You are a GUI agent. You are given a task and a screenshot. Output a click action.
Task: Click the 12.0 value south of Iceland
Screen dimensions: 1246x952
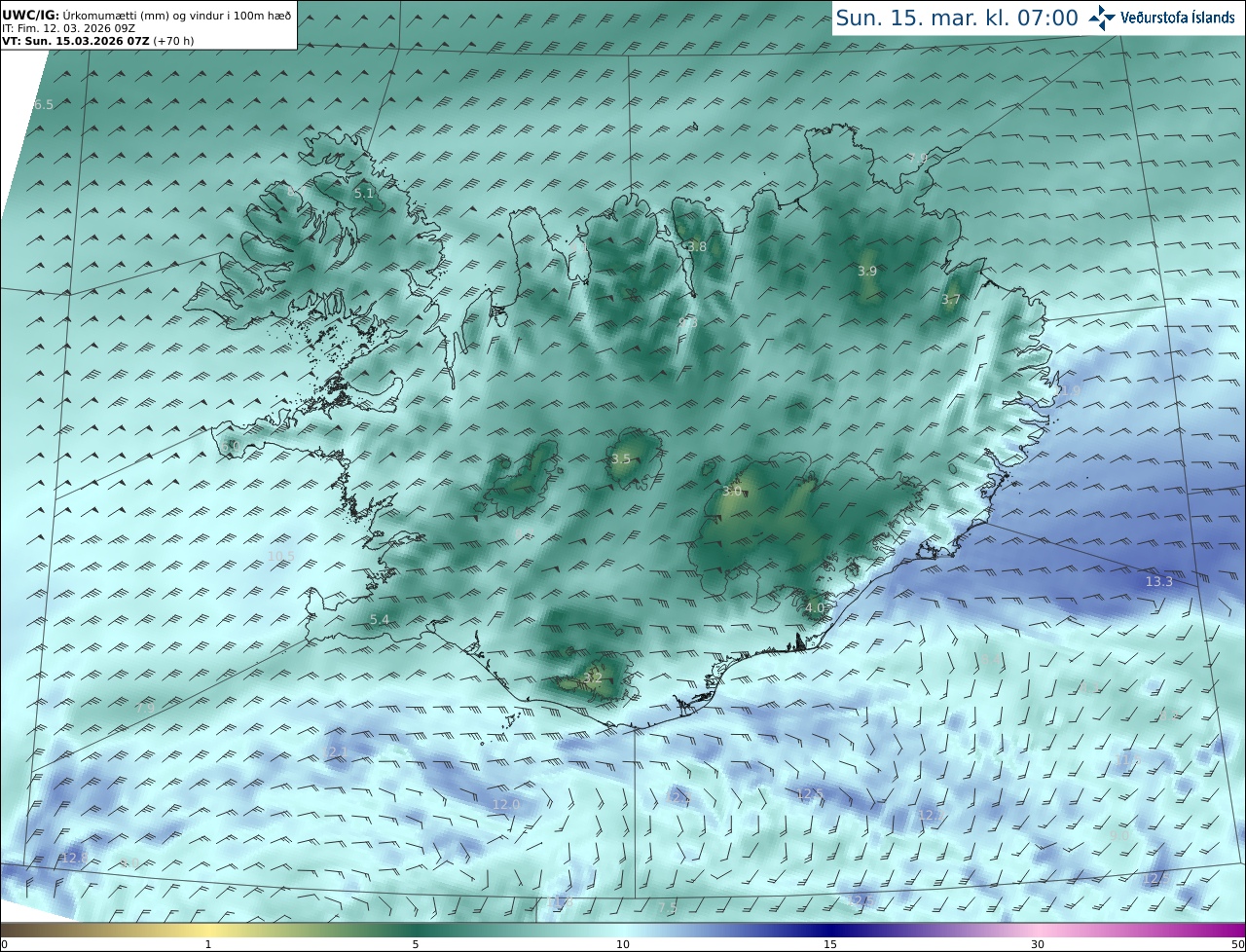[x=505, y=804]
